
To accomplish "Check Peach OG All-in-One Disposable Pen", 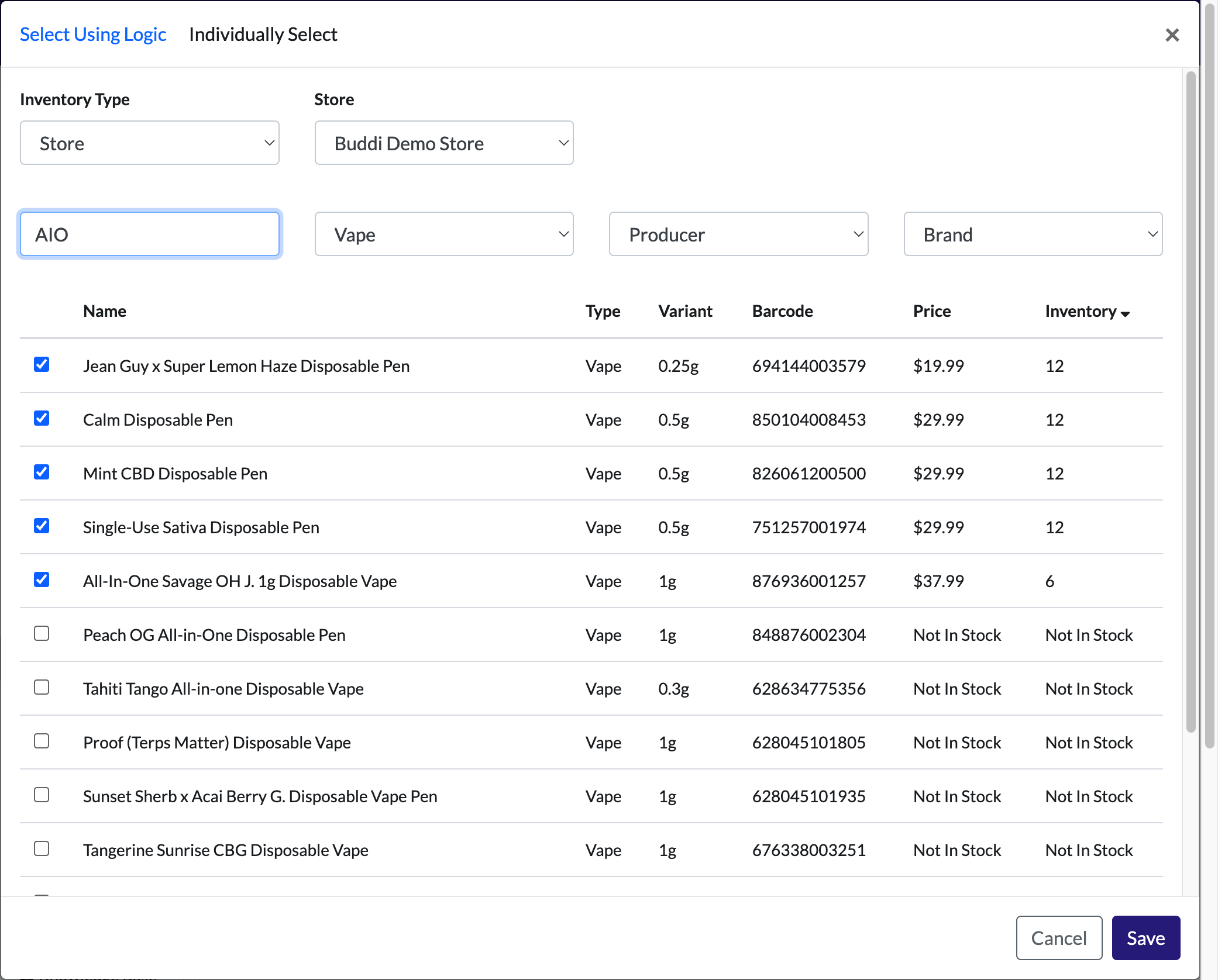I will pos(42,633).
